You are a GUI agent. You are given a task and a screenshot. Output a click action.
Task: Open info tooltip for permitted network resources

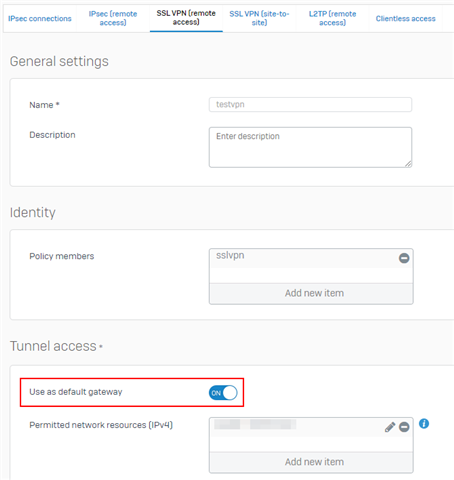pyautogui.click(x=424, y=424)
